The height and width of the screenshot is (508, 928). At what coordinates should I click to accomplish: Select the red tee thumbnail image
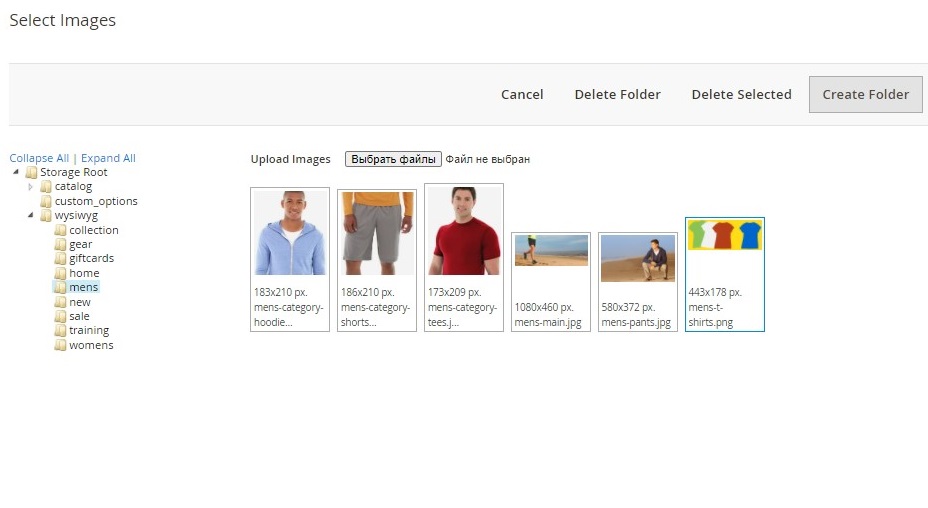tap(464, 231)
